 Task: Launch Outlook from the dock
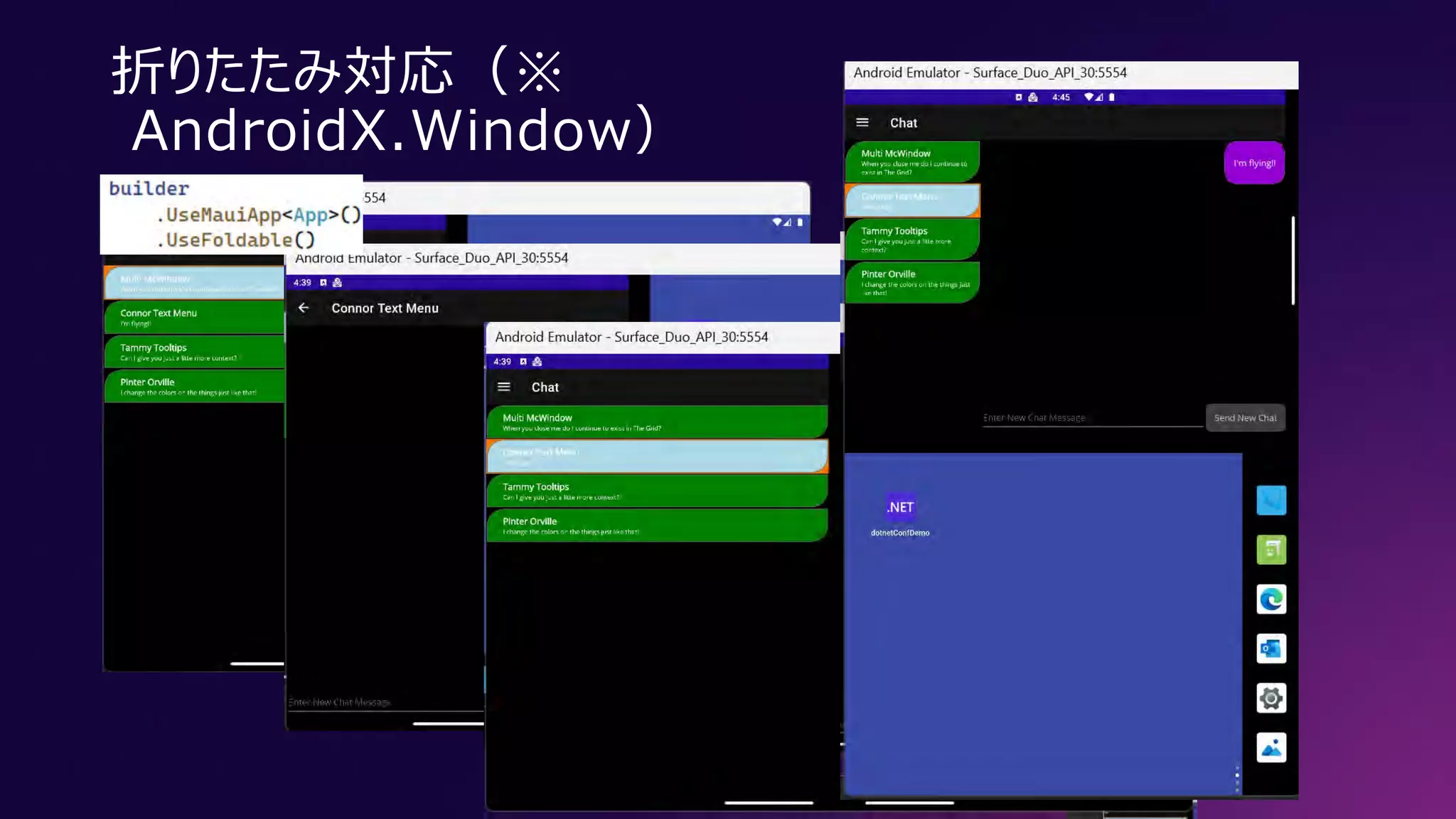tap(1271, 648)
